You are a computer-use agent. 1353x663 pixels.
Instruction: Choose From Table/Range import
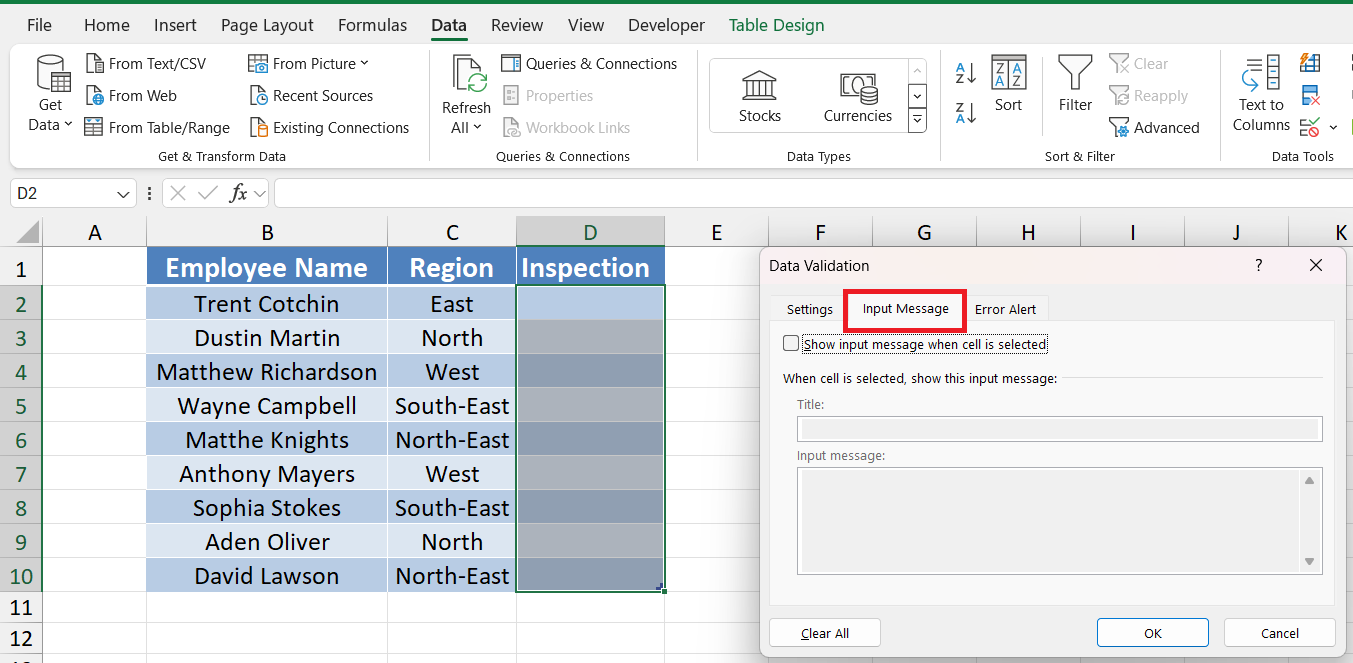[x=157, y=128]
